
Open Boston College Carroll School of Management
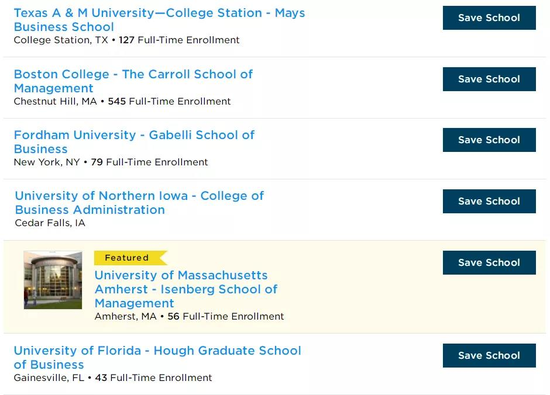(133, 81)
